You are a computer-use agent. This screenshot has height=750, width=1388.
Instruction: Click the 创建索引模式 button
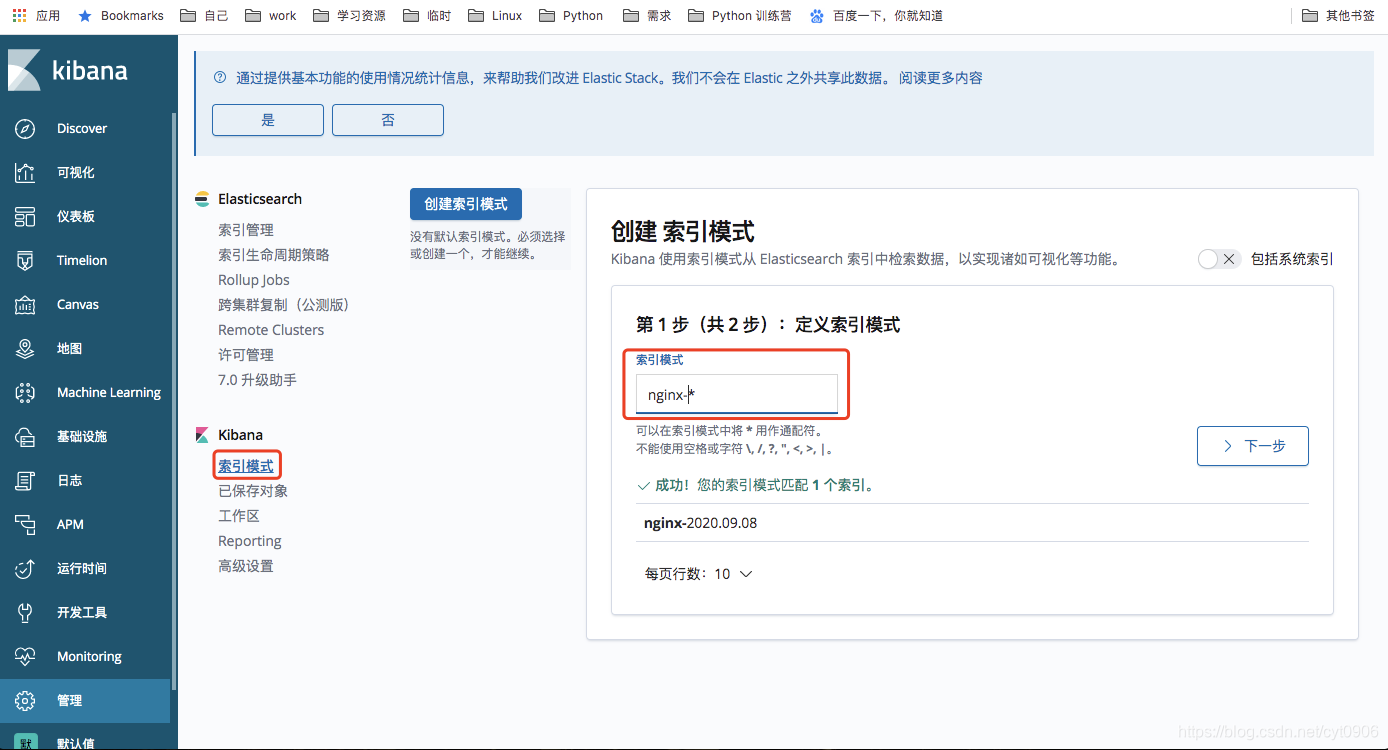(x=466, y=204)
